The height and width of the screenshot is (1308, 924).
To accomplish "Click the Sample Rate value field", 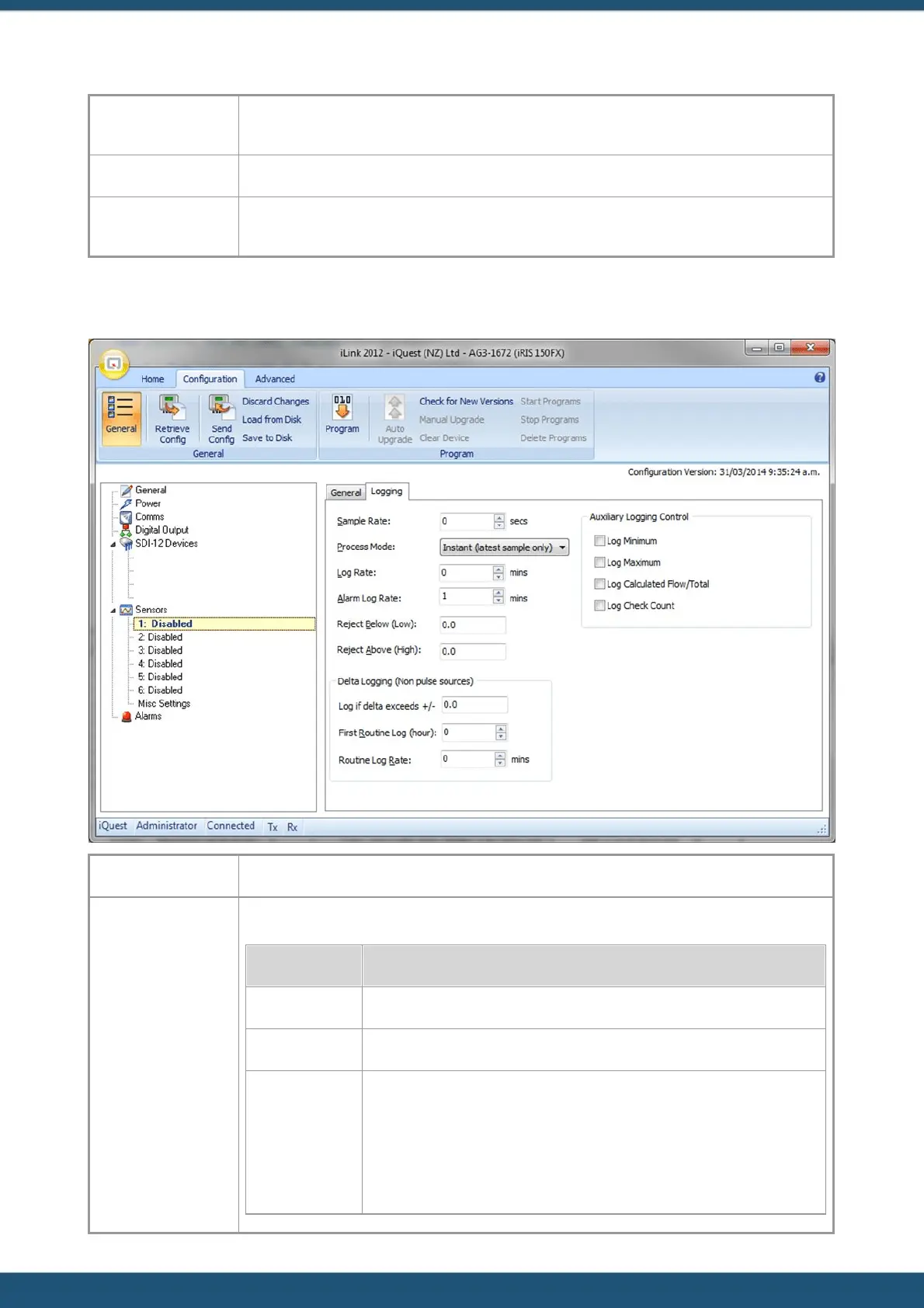I will click(x=467, y=521).
